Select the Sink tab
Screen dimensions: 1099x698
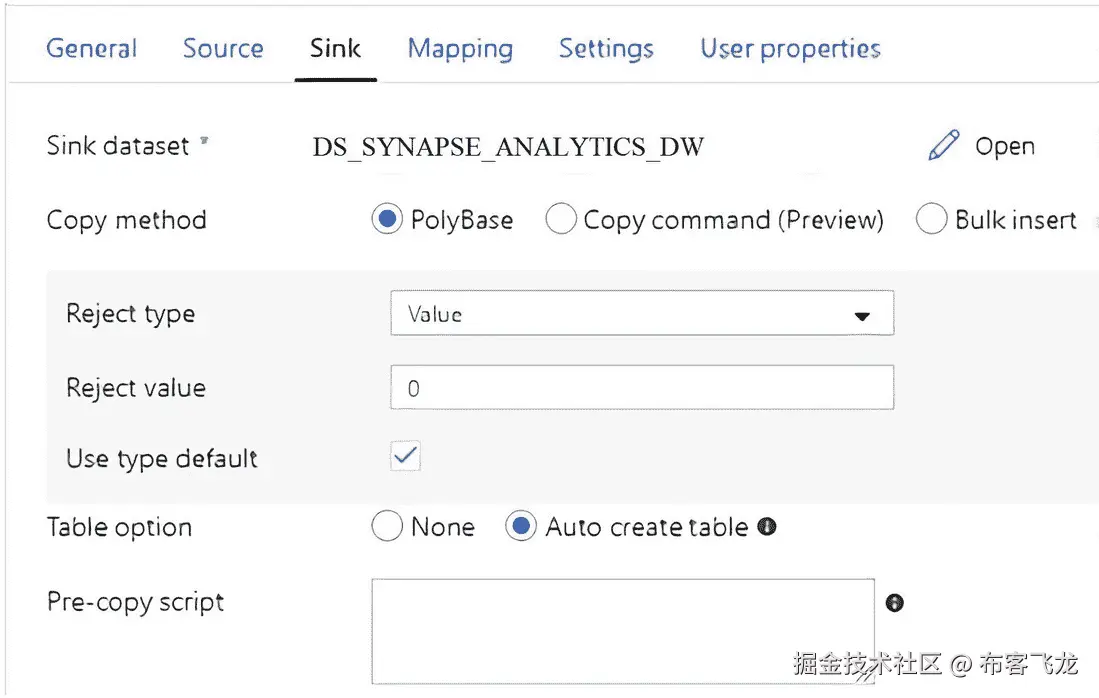click(335, 48)
